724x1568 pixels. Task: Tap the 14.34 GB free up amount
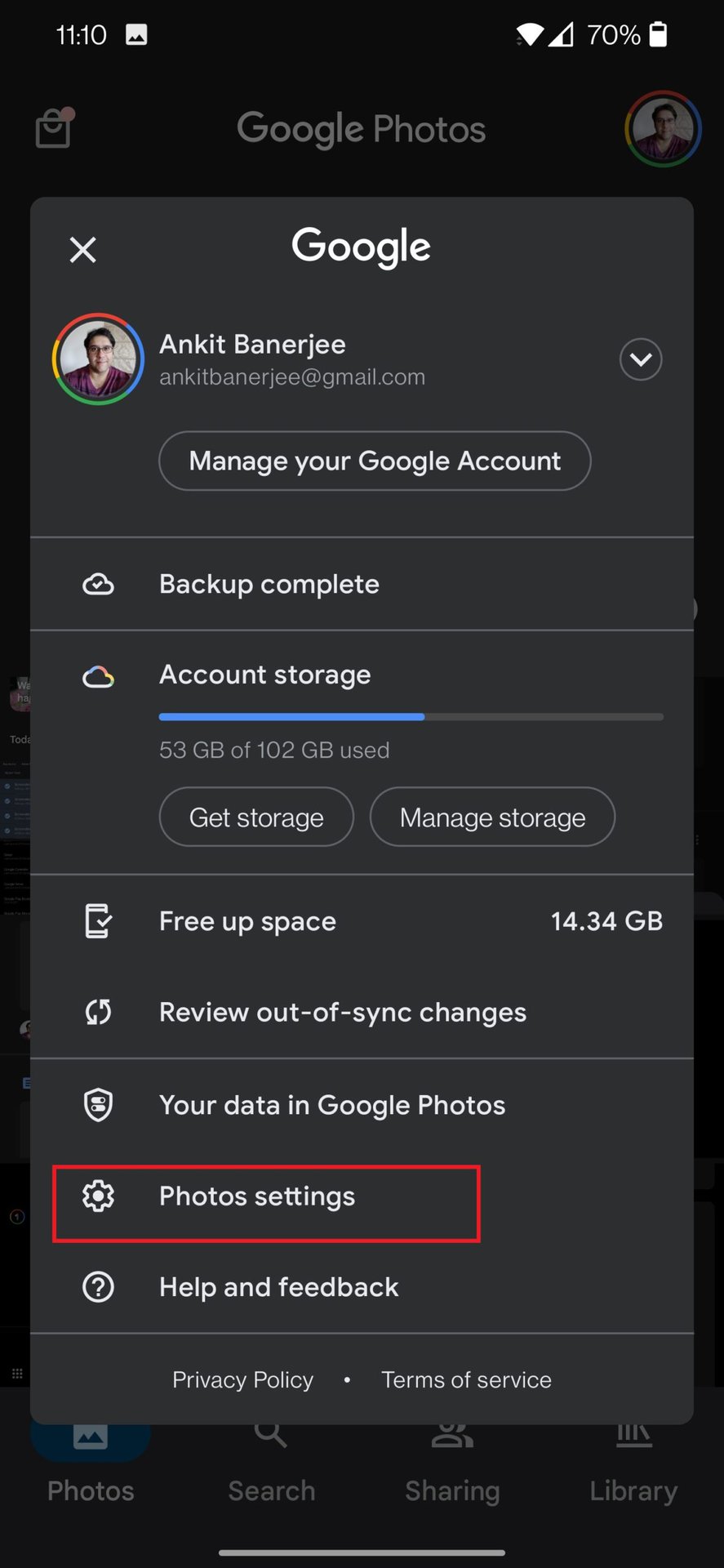click(x=606, y=921)
